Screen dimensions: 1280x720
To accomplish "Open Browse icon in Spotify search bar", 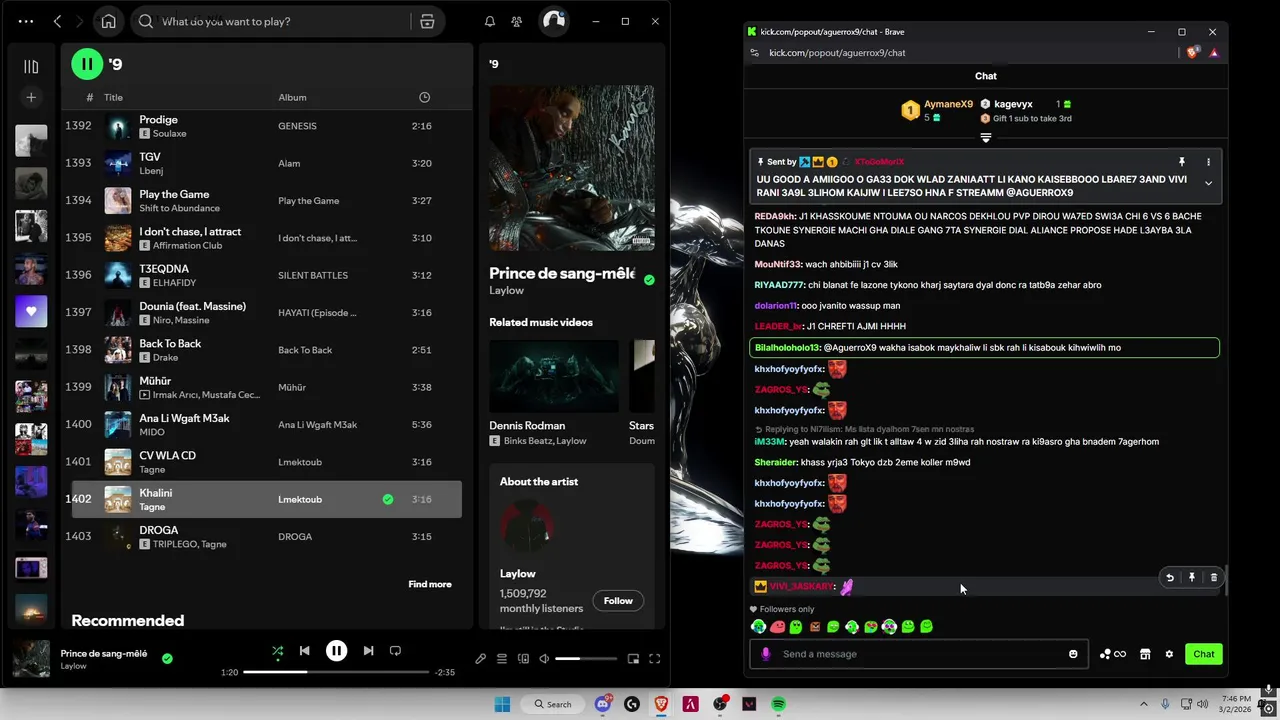I will click(427, 21).
